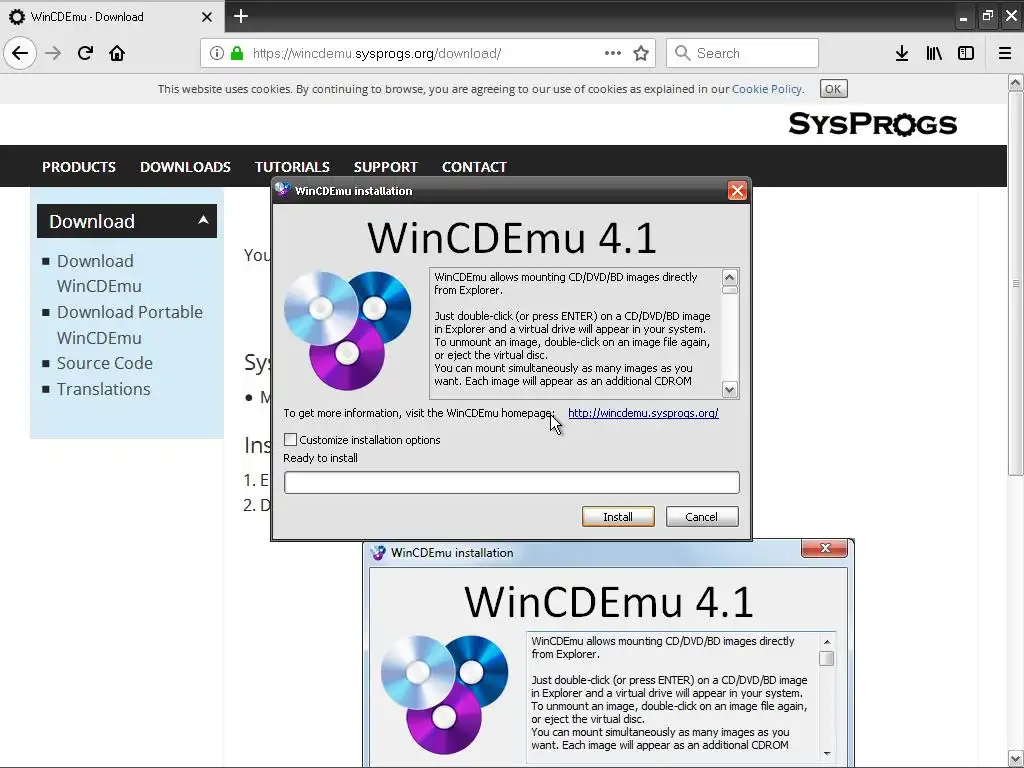Bookmark this page with the star icon
Screen dimensions: 1024x768
[641, 53]
